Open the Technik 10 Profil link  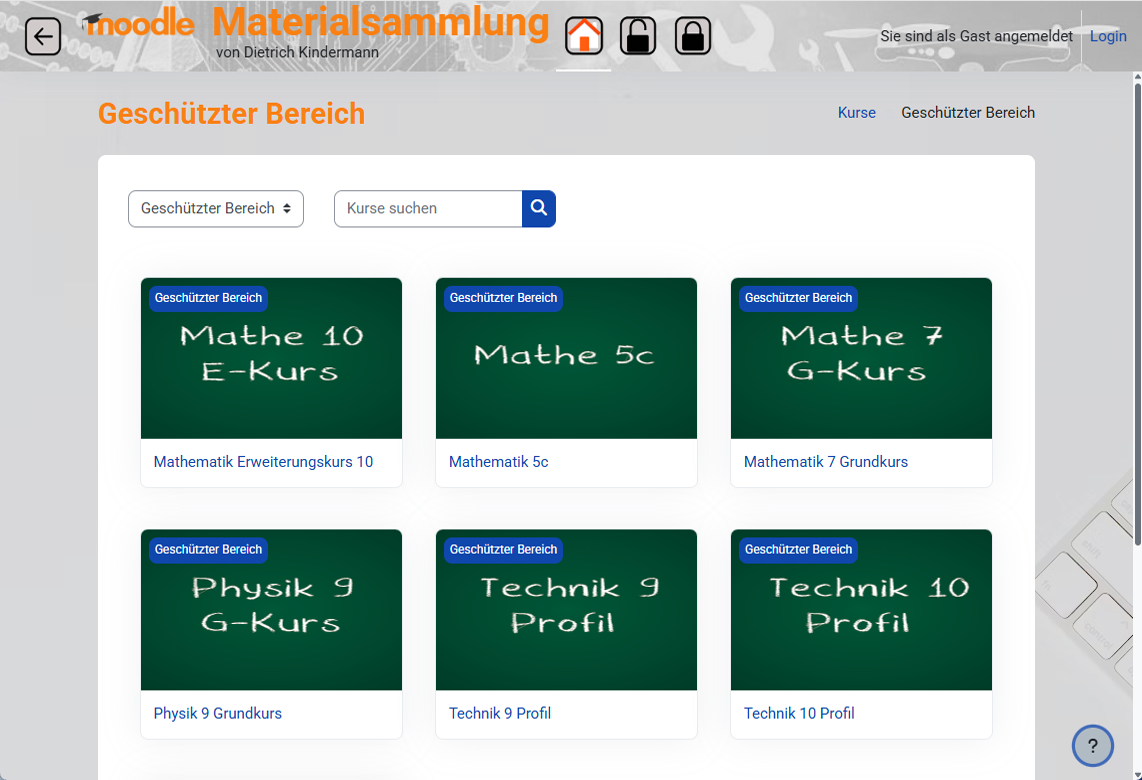799,713
